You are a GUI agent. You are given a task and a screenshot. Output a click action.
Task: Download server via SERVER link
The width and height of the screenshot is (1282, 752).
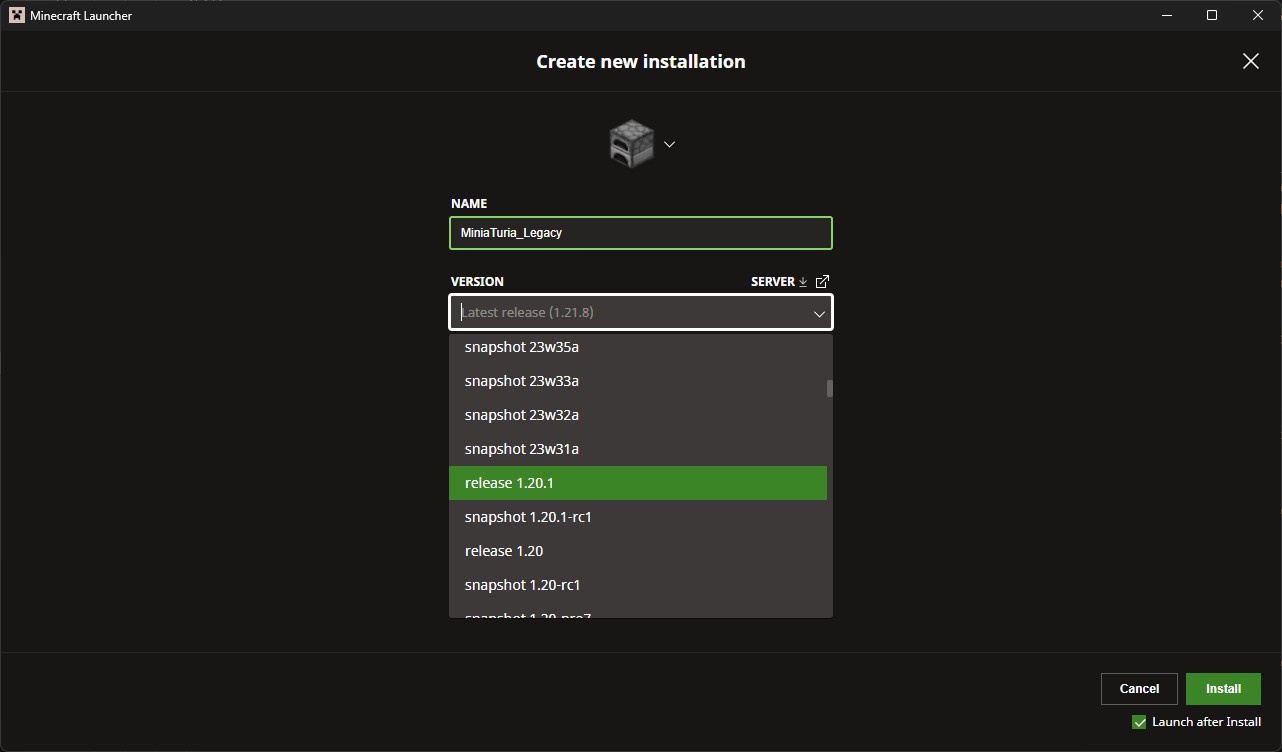click(779, 282)
